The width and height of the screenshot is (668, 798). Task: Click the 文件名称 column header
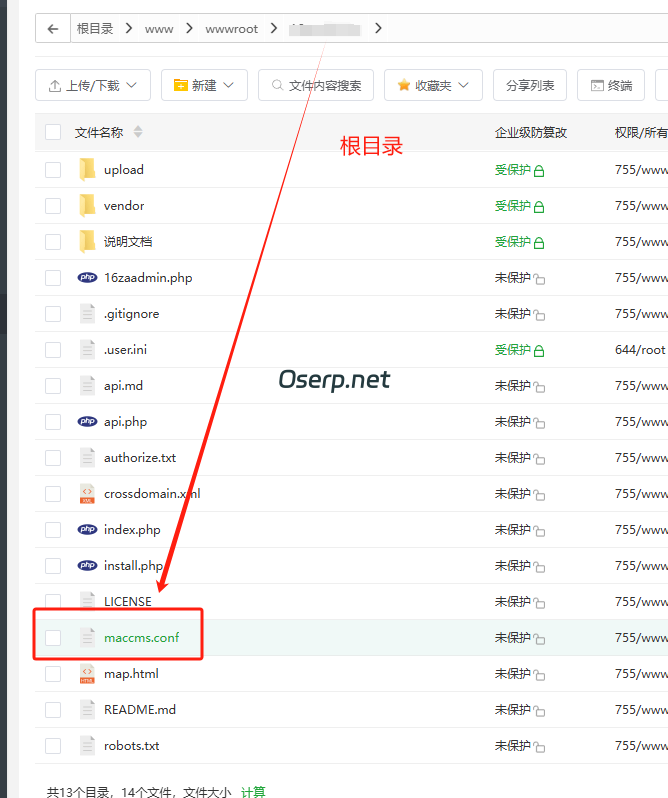99,132
